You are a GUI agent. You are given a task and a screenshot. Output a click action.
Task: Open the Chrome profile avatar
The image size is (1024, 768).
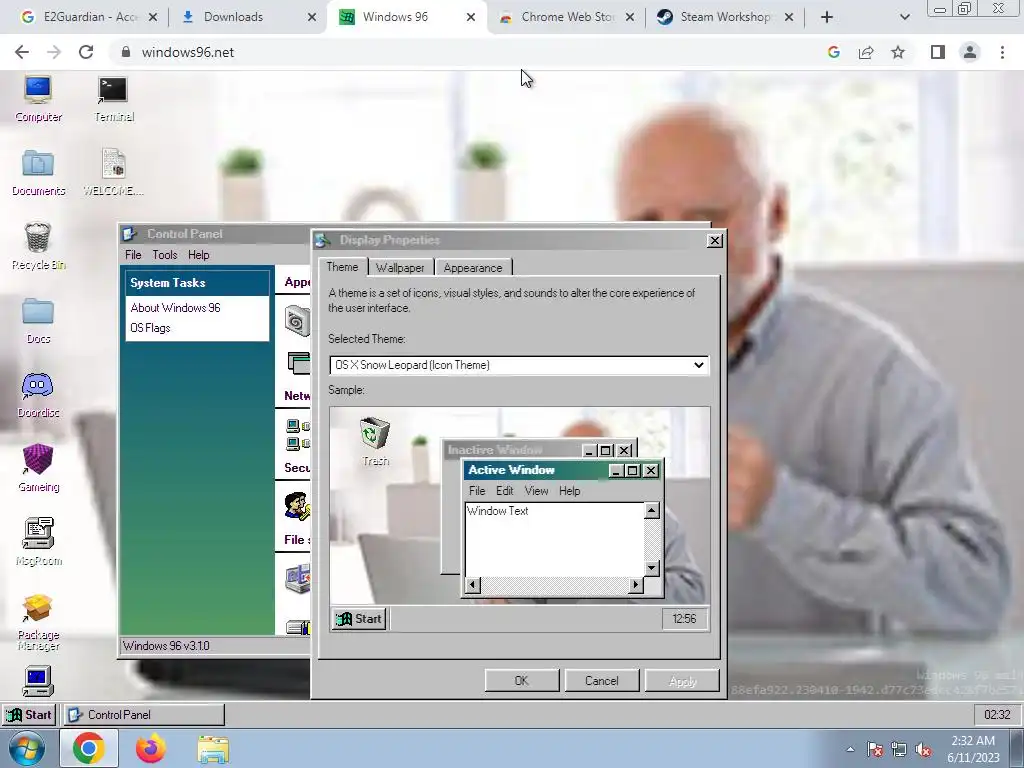970,52
